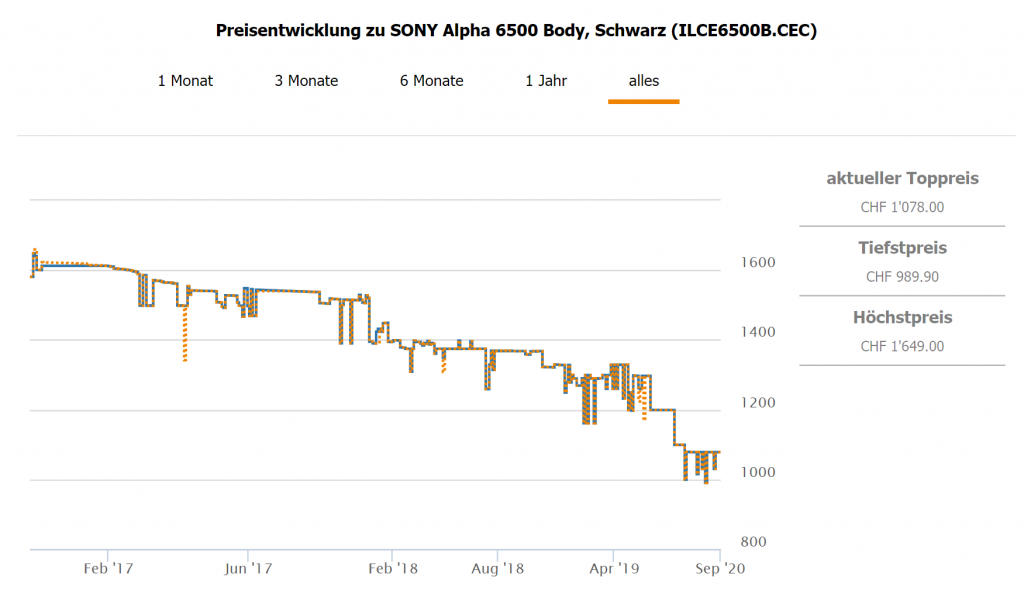Click the 'Höchstpreis' heading
1024x598 pixels.
(902, 318)
